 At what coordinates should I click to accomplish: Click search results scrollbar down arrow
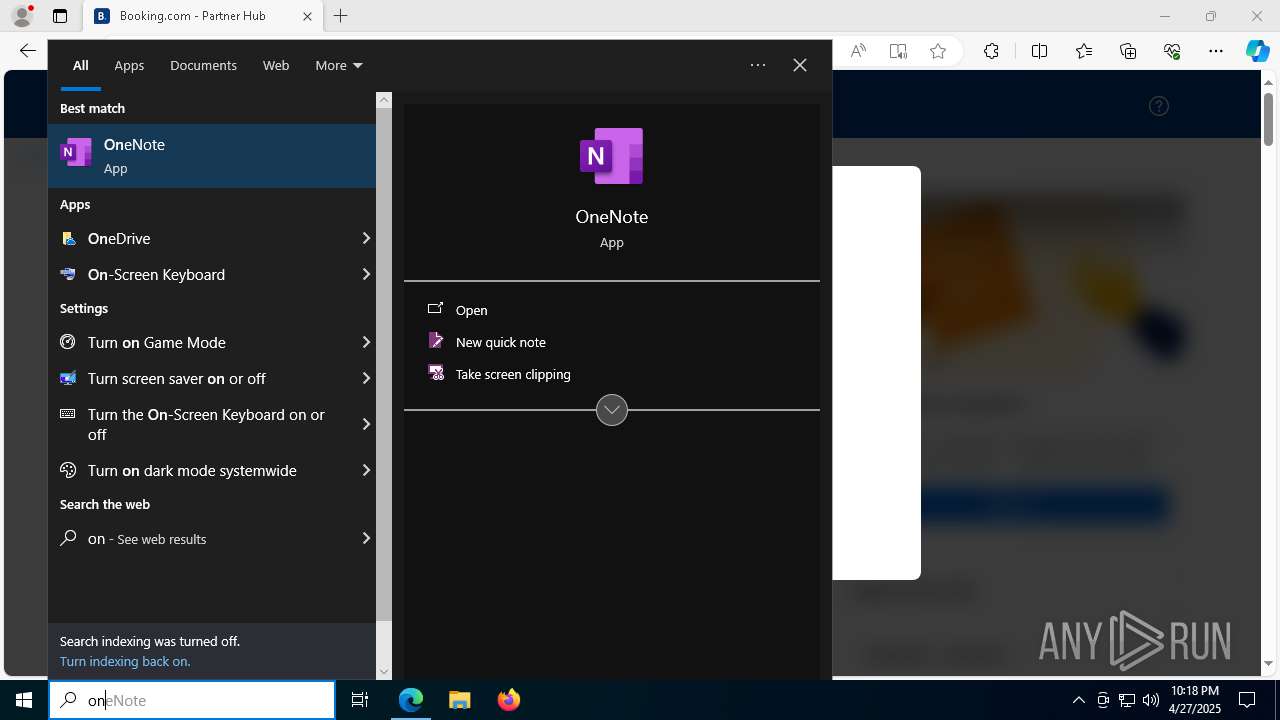coord(384,672)
